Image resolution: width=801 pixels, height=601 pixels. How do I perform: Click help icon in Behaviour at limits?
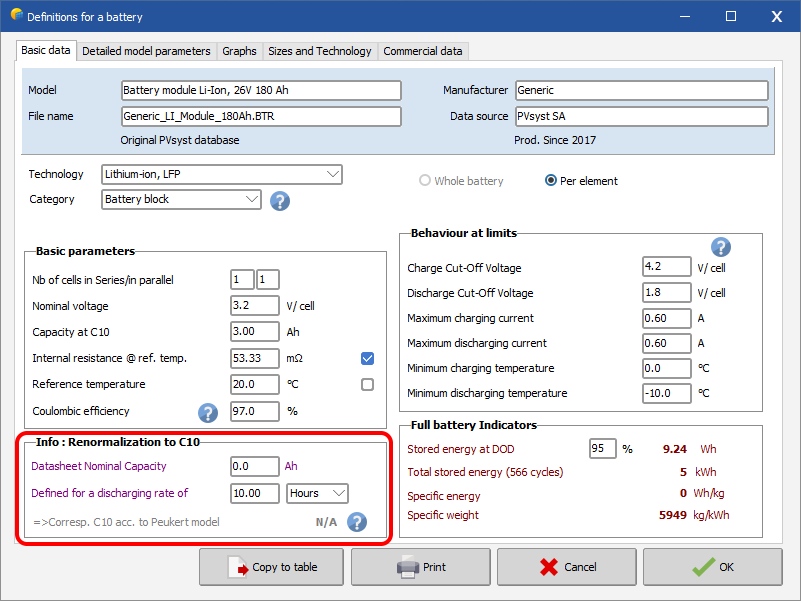[x=720, y=248]
